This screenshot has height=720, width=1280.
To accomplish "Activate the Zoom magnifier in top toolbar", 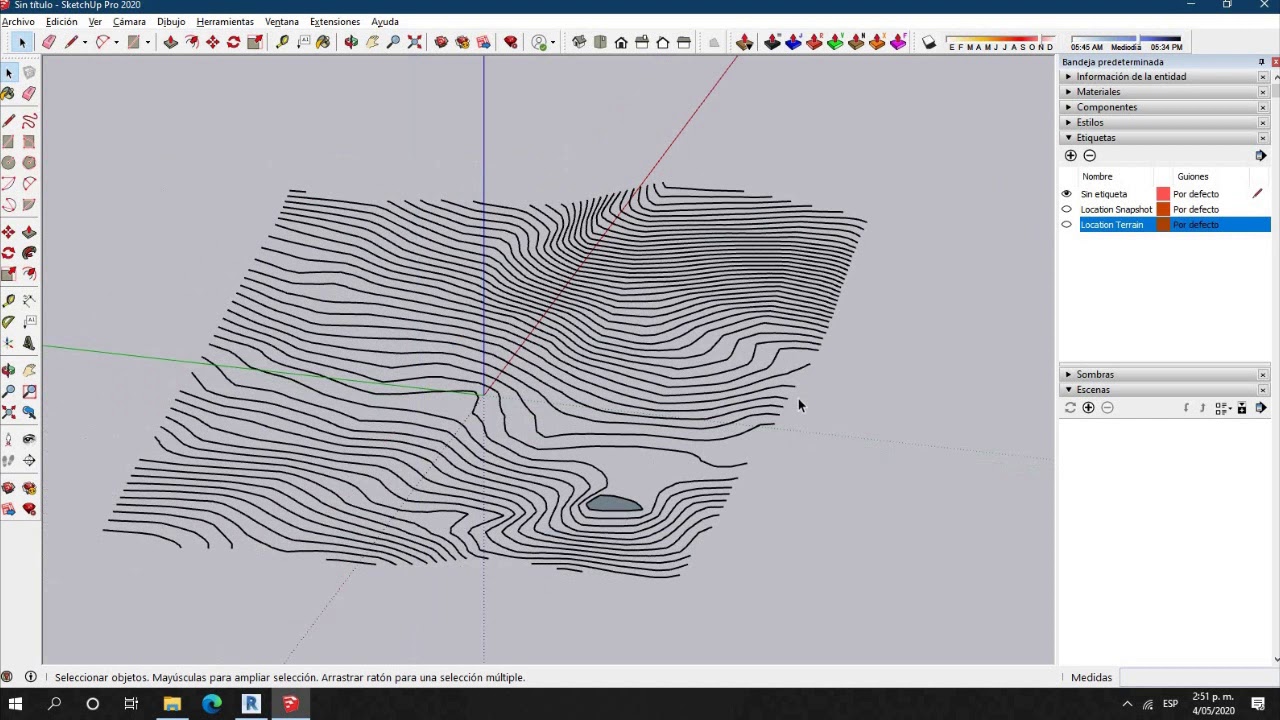I will pyautogui.click(x=393, y=42).
